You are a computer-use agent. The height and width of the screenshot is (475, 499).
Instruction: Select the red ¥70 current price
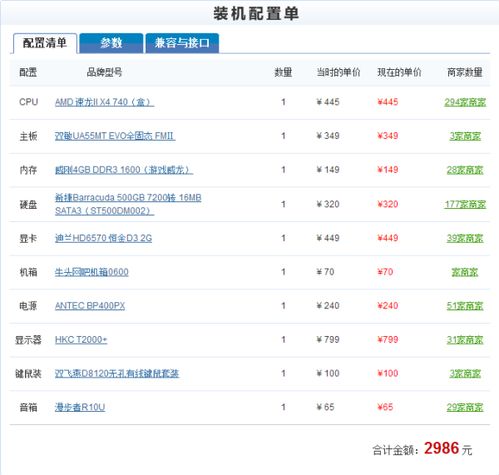(x=385, y=272)
